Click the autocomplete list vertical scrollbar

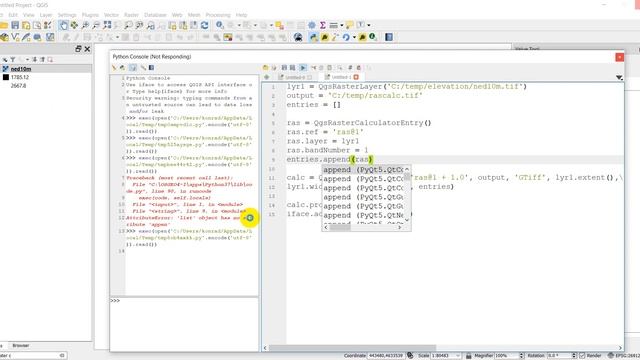tap(407, 194)
